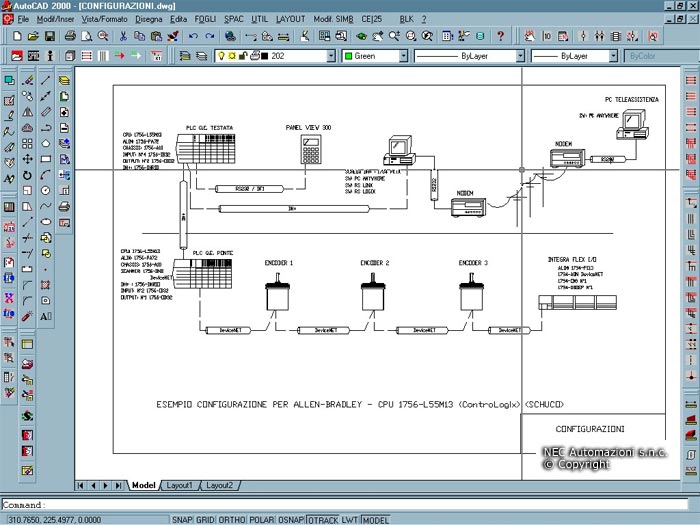700x525 pixels.
Task: Click the Zoom Realtime magnifier icon
Action: tap(394, 36)
